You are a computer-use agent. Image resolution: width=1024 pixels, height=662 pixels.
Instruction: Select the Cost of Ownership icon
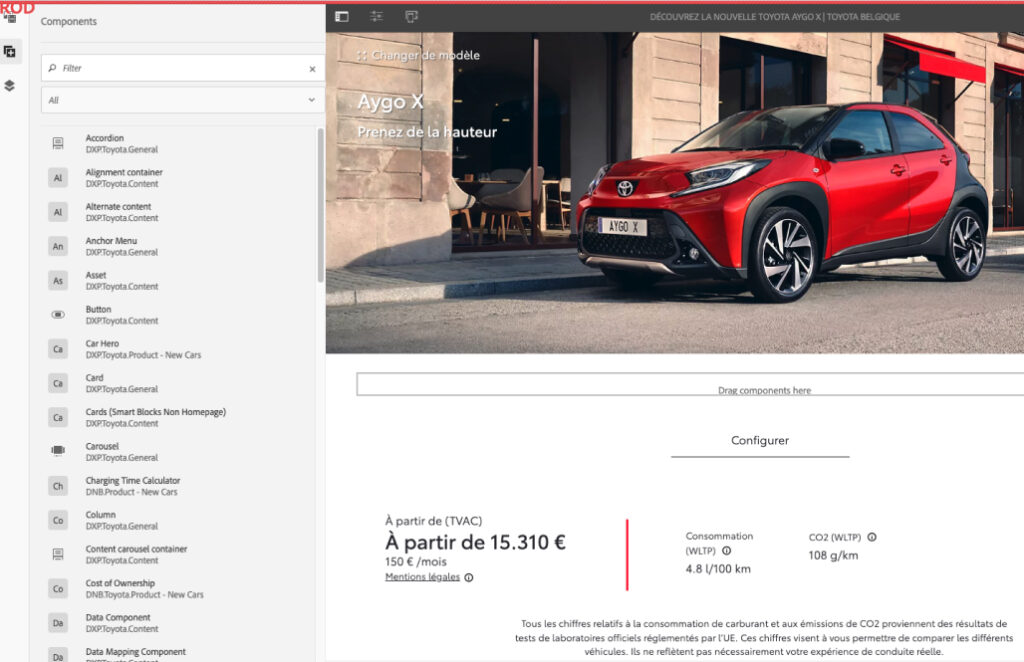(x=58, y=589)
